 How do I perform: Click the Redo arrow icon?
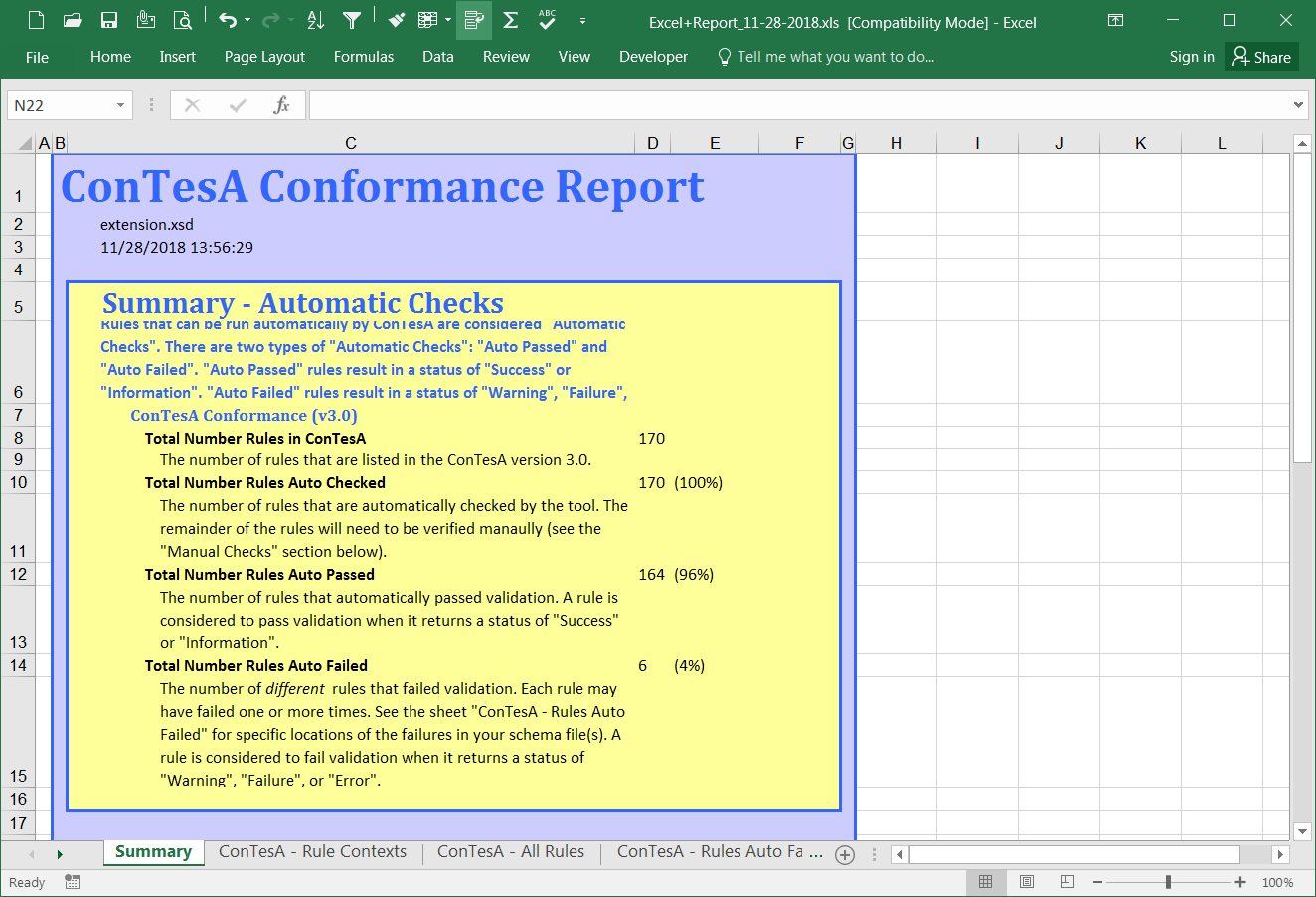(271, 20)
